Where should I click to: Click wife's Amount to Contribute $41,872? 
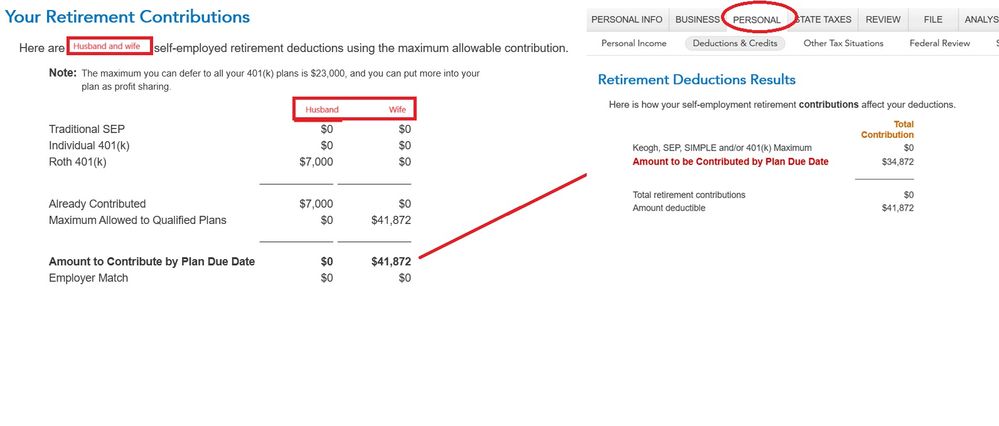(x=391, y=261)
